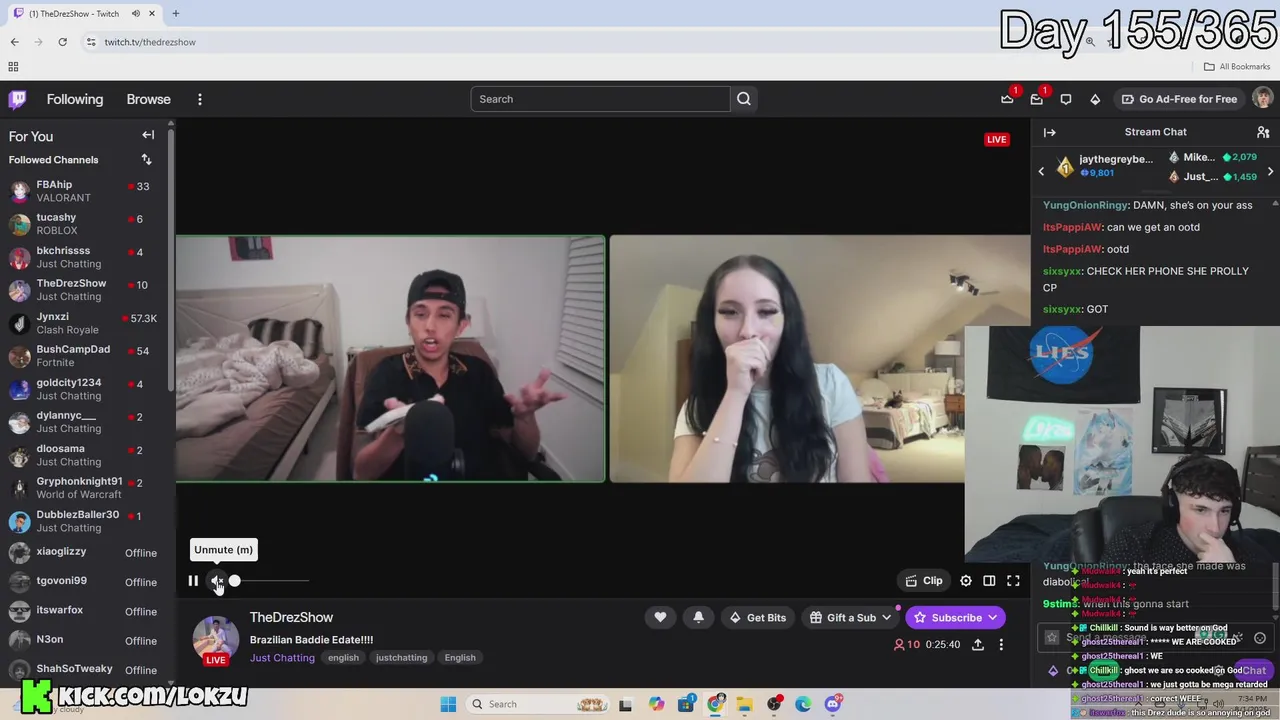Image resolution: width=1280 pixels, height=720 pixels.
Task: Follow with the heart button
Action: (x=660, y=618)
